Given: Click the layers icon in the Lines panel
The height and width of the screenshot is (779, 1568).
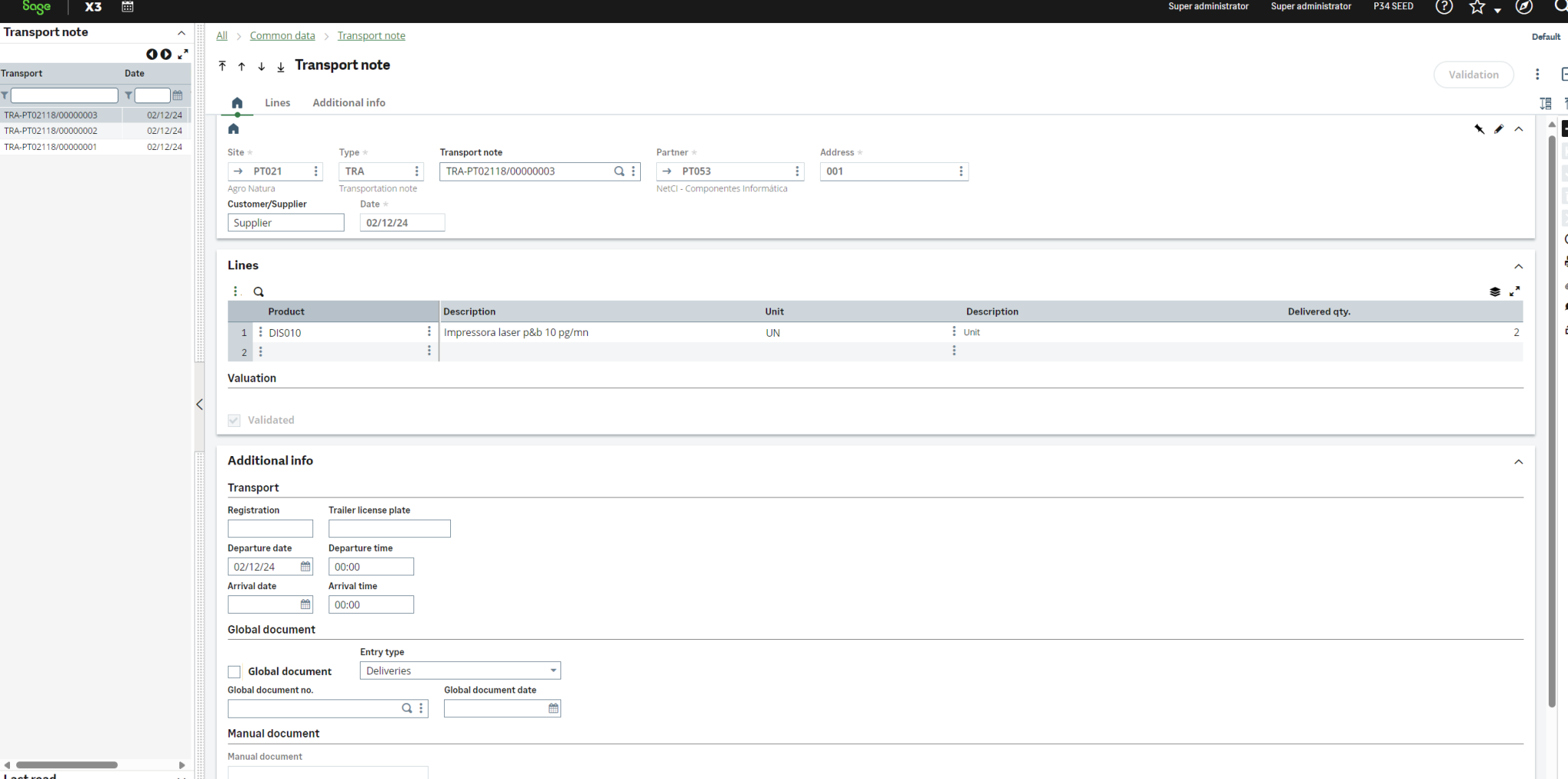Looking at the screenshot, I should (x=1496, y=292).
